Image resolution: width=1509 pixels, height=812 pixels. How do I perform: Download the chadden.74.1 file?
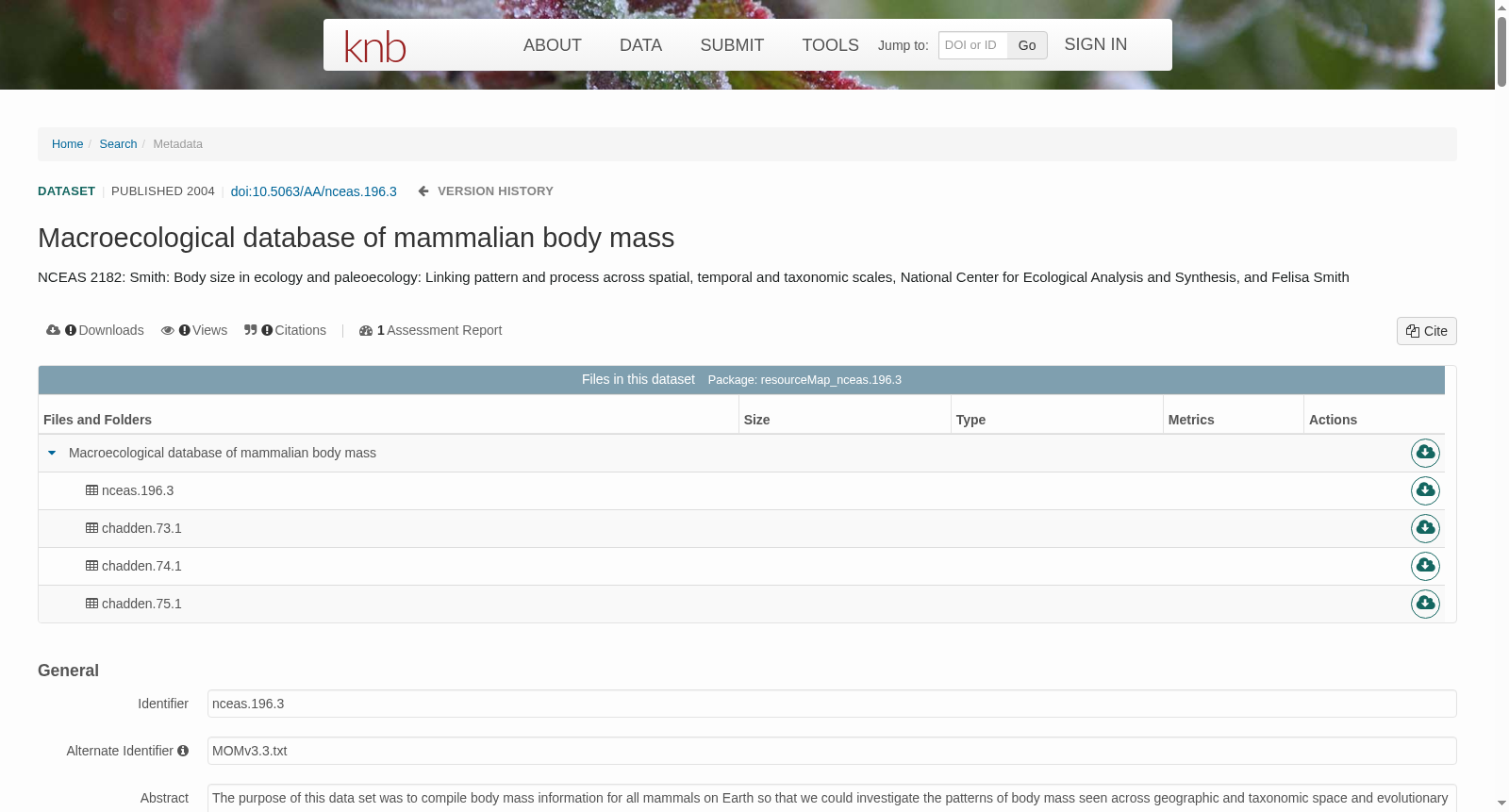click(x=1425, y=566)
